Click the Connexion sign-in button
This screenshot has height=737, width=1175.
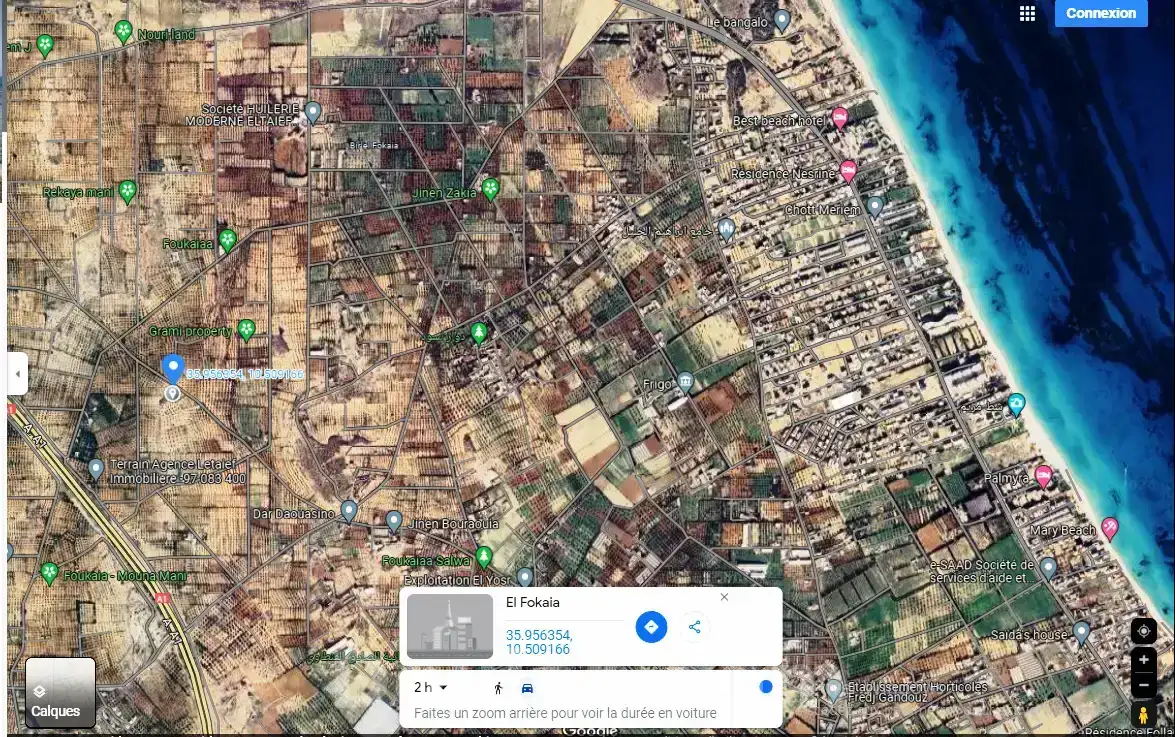point(1100,13)
